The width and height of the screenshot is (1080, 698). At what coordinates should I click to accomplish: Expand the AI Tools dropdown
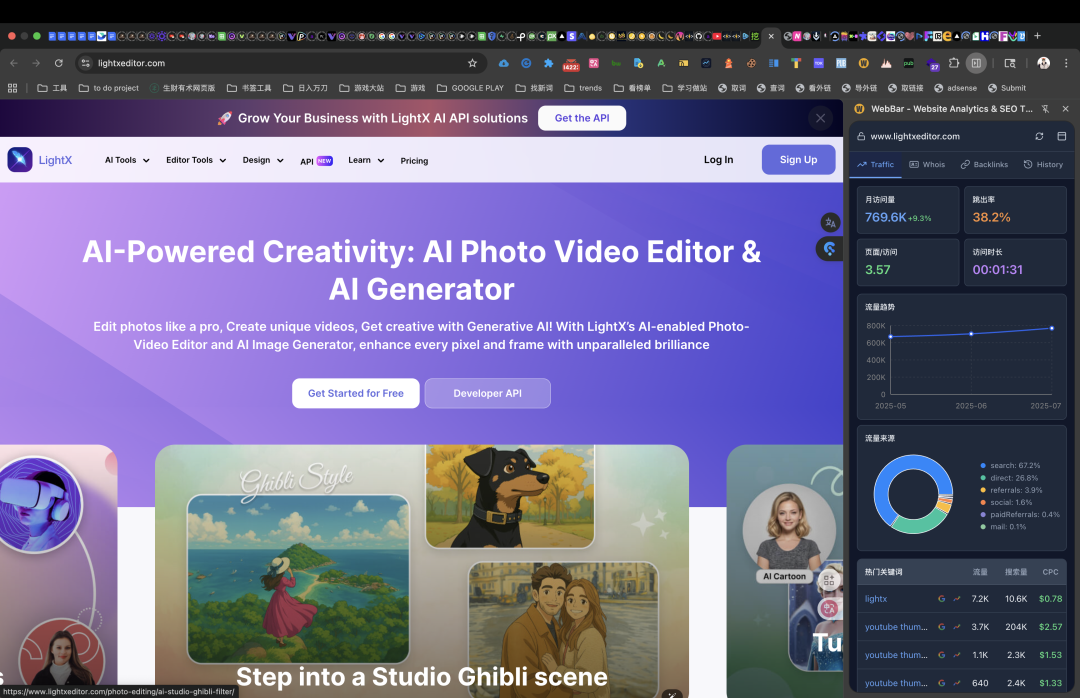127,160
